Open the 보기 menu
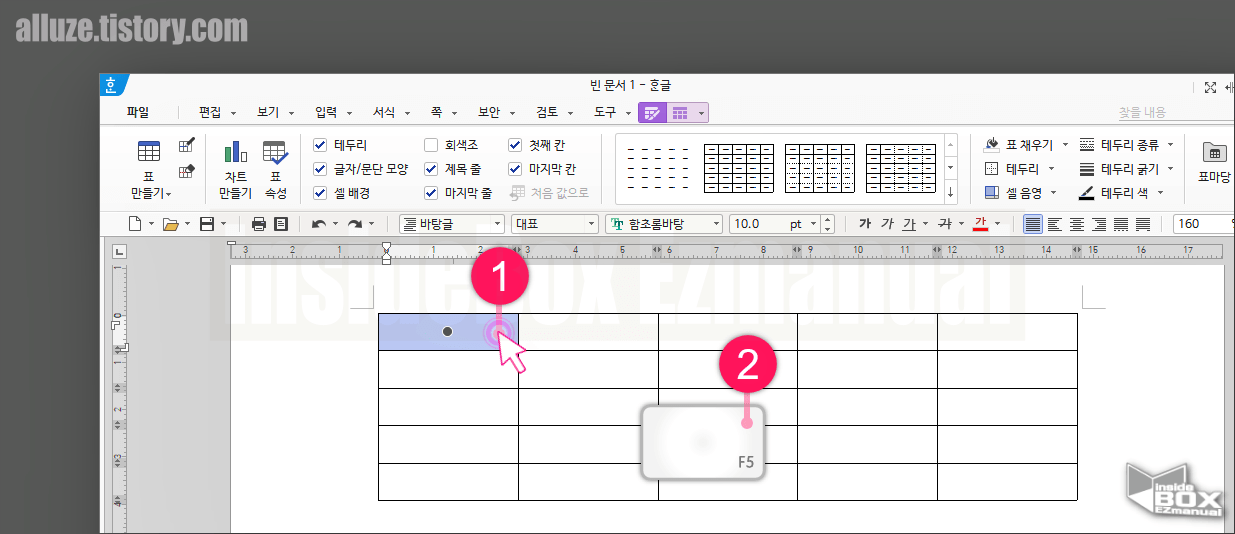 point(274,113)
